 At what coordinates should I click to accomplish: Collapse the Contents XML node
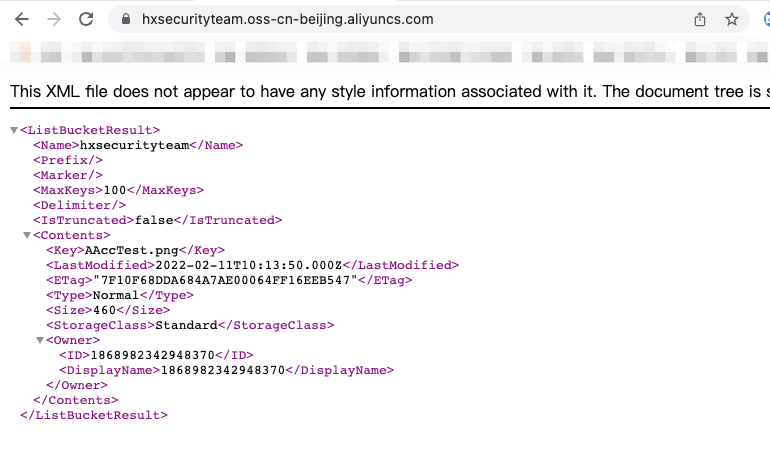(27, 235)
